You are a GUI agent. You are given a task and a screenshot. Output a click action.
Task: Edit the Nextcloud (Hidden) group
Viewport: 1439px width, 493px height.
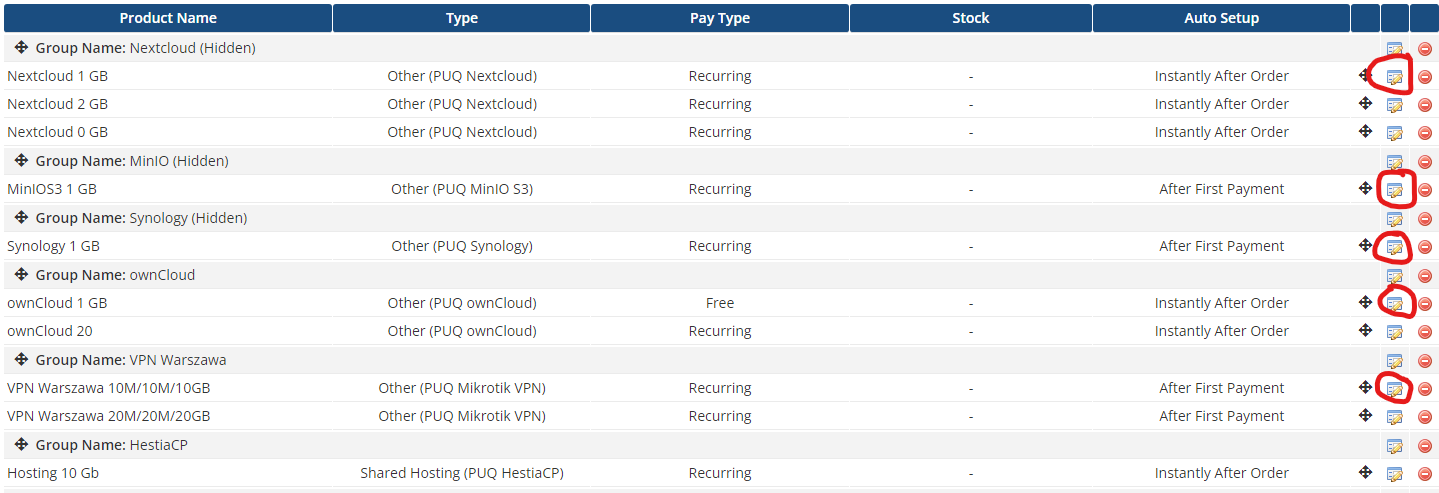(x=1394, y=48)
